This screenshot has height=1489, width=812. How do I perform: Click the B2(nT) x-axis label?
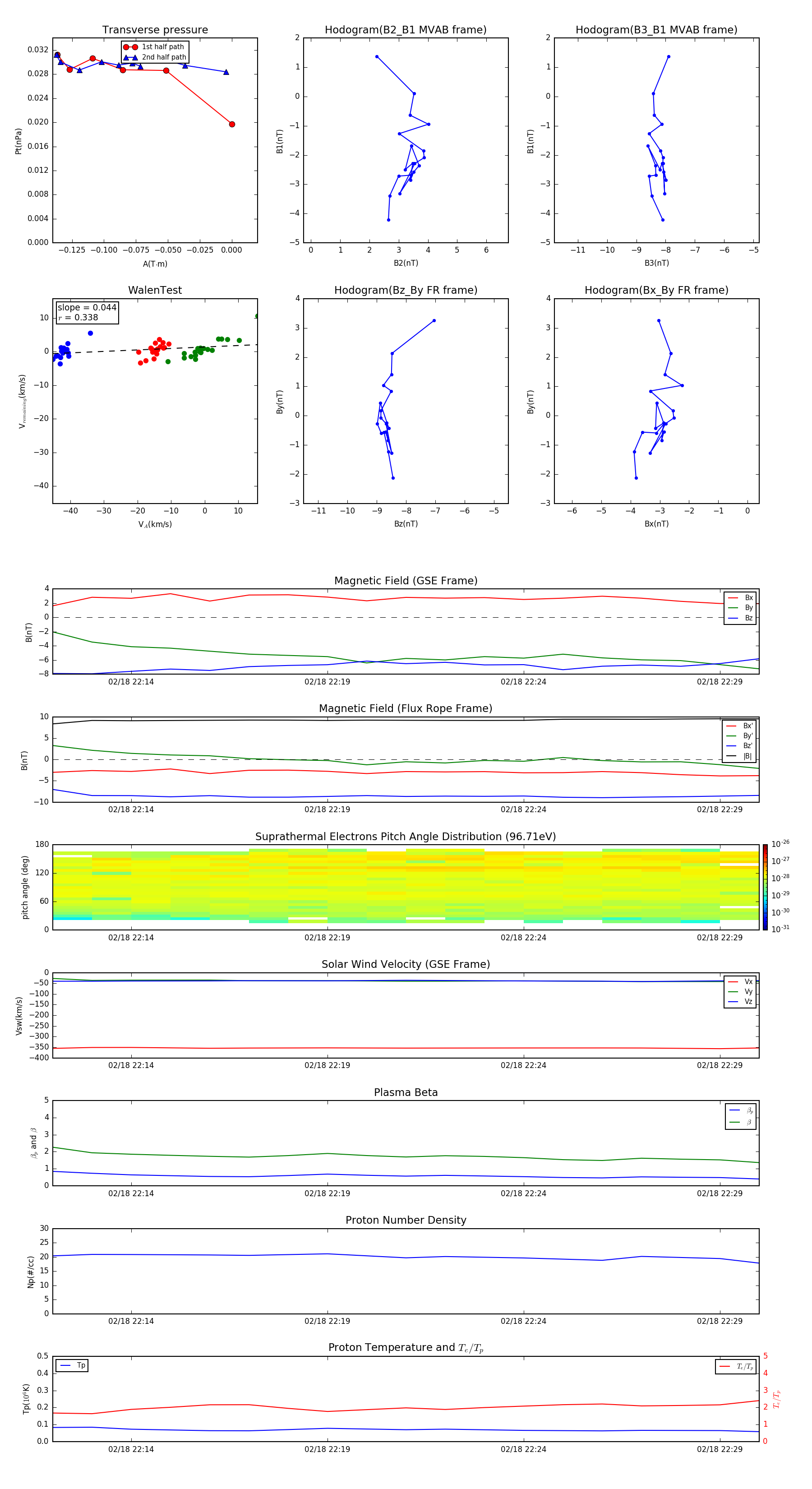tap(406, 263)
